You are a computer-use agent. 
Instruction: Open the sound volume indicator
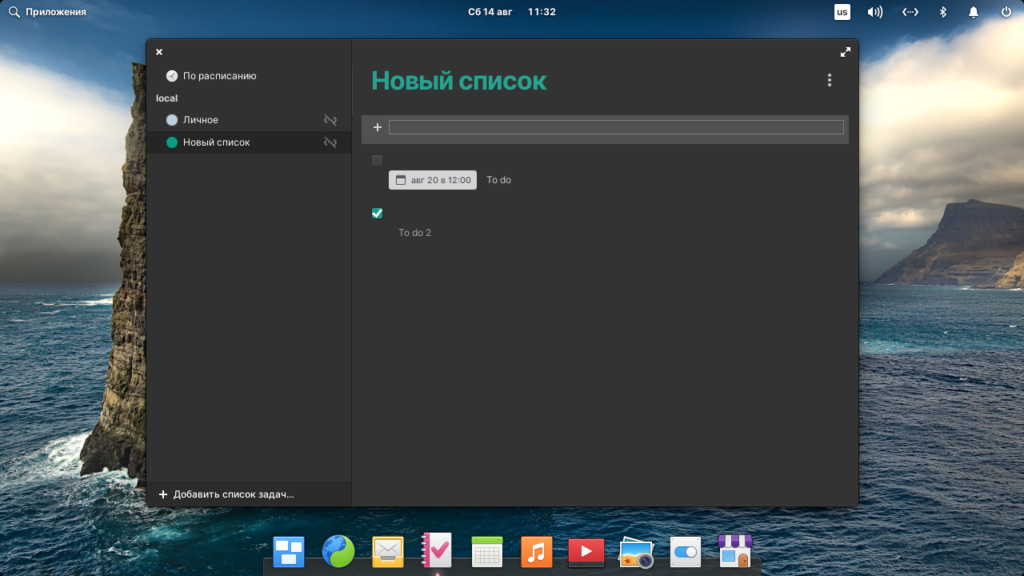click(x=875, y=12)
